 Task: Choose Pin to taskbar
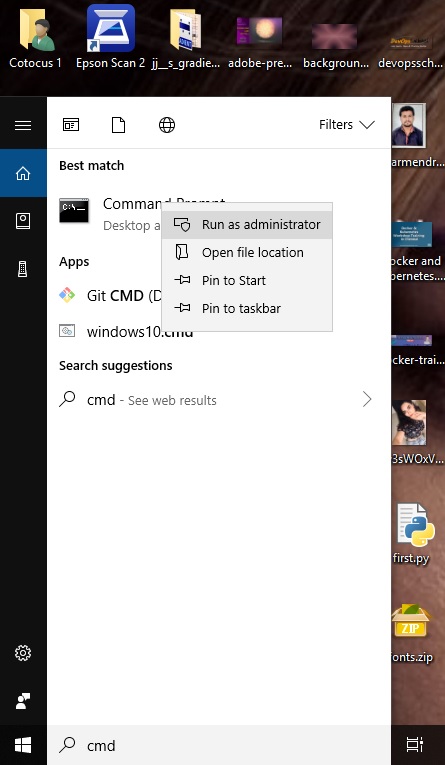[x=247, y=308]
